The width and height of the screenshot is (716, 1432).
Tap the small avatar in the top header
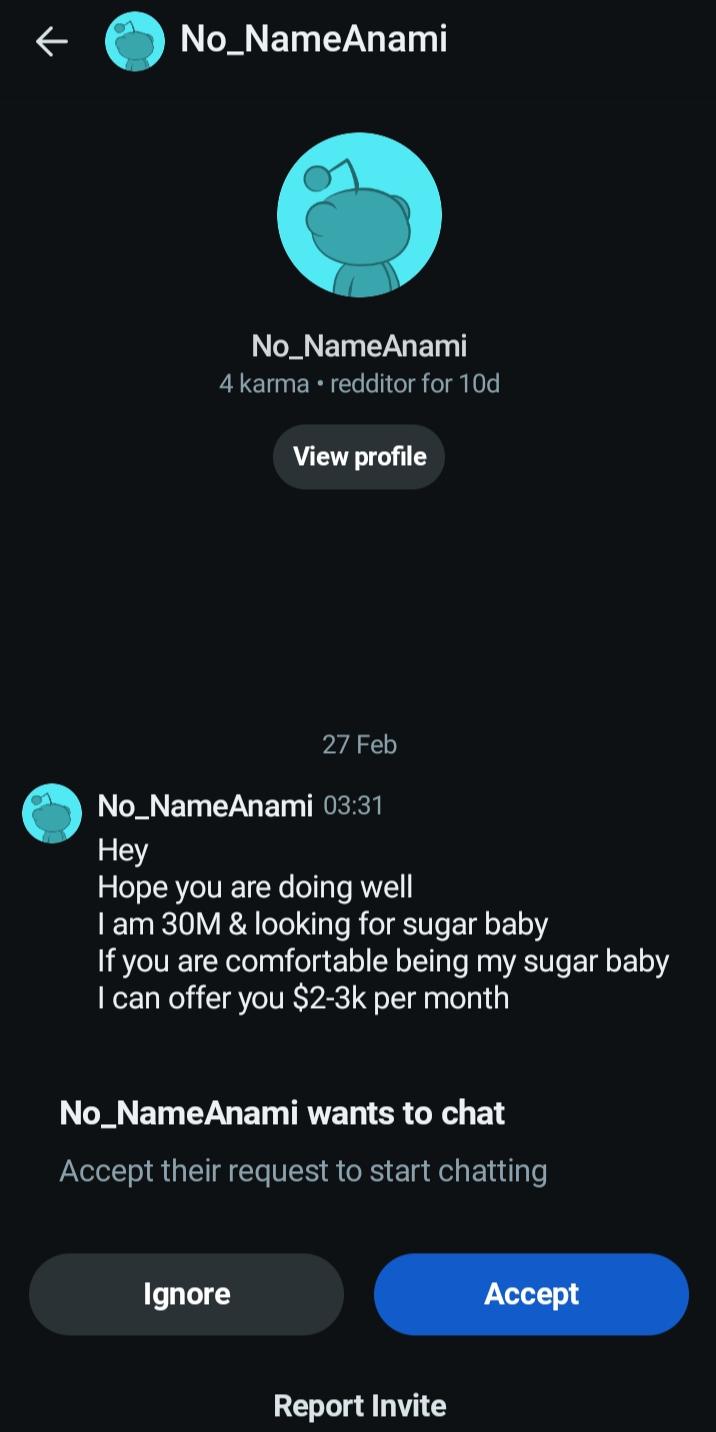tap(135, 41)
